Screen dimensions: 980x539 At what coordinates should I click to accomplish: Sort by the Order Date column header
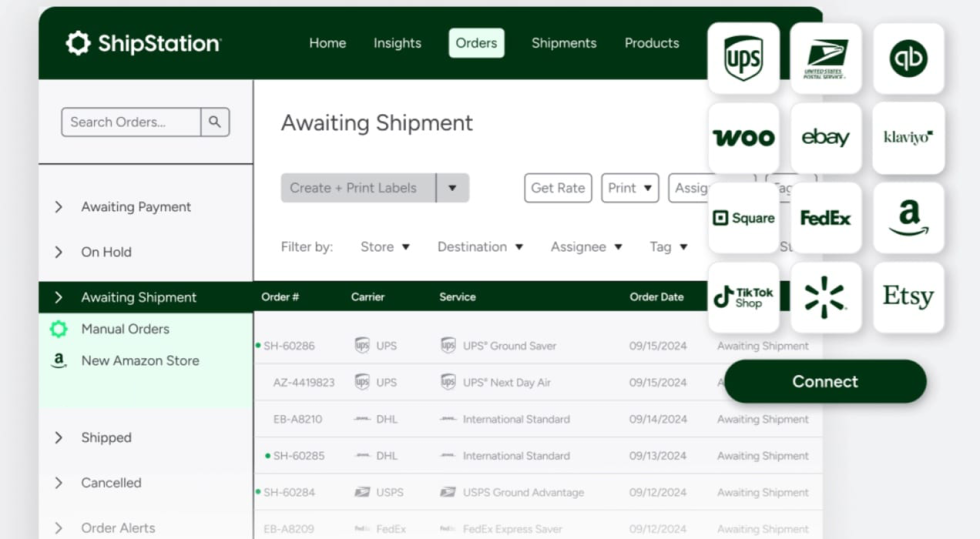coord(656,297)
